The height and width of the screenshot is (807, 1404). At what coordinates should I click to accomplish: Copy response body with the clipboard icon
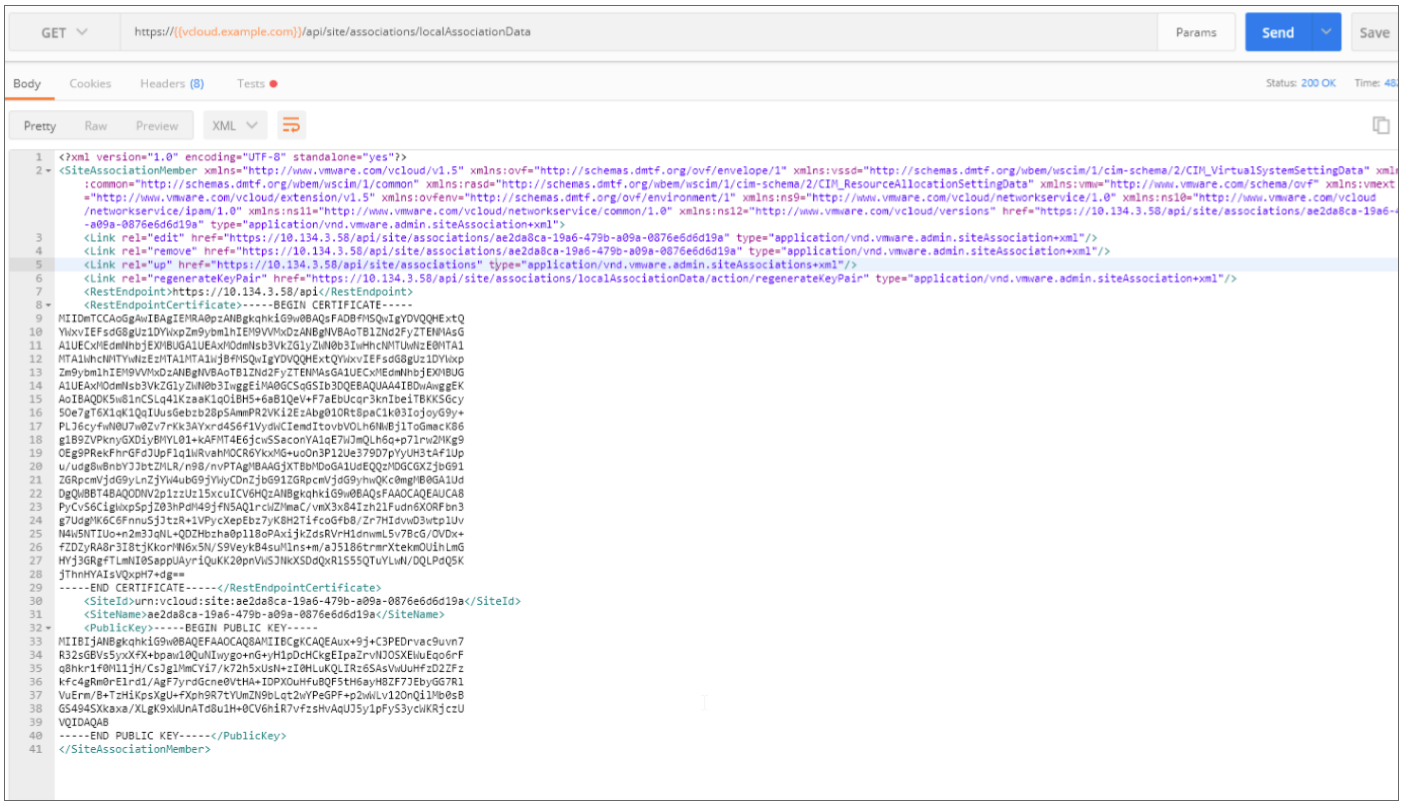1381,125
